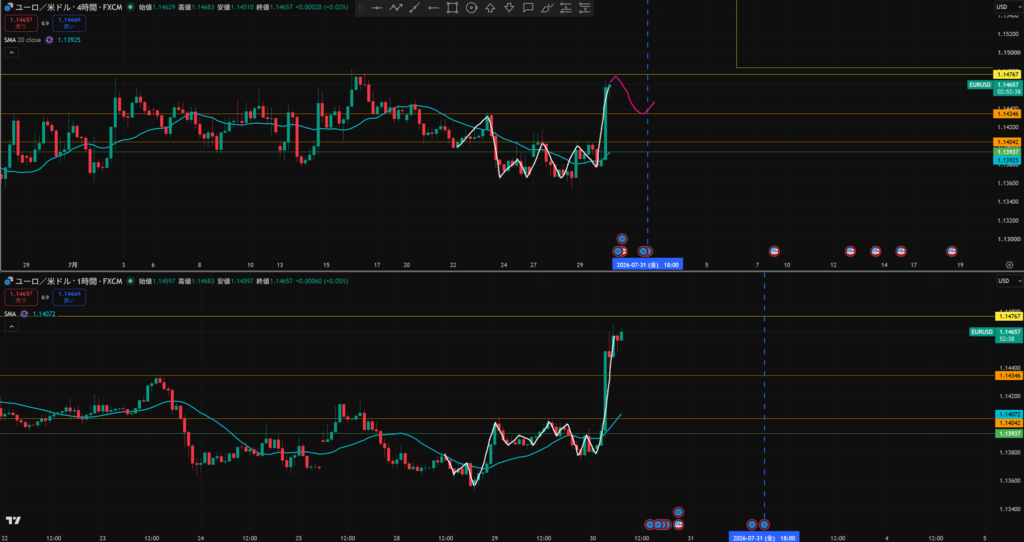This screenshot has width=1024, height=542.
Task: Open US economic event near date 10
Action: (775, 251)
